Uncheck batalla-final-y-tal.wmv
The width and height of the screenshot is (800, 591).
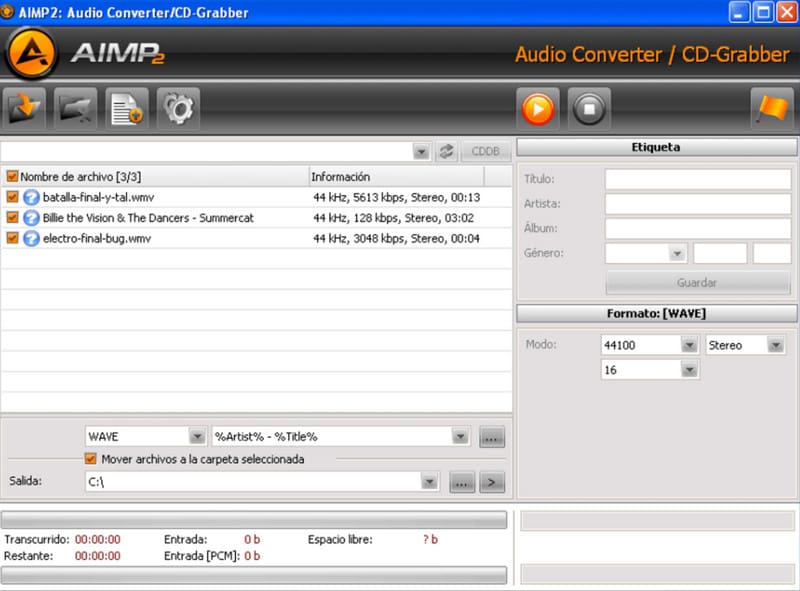[12, 197]
